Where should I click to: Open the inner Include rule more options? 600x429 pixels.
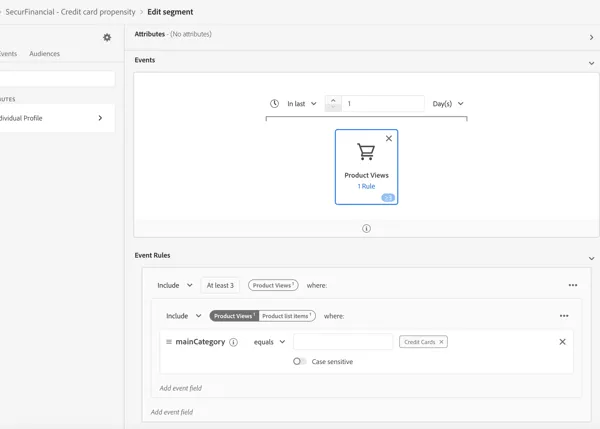point(564,316)
